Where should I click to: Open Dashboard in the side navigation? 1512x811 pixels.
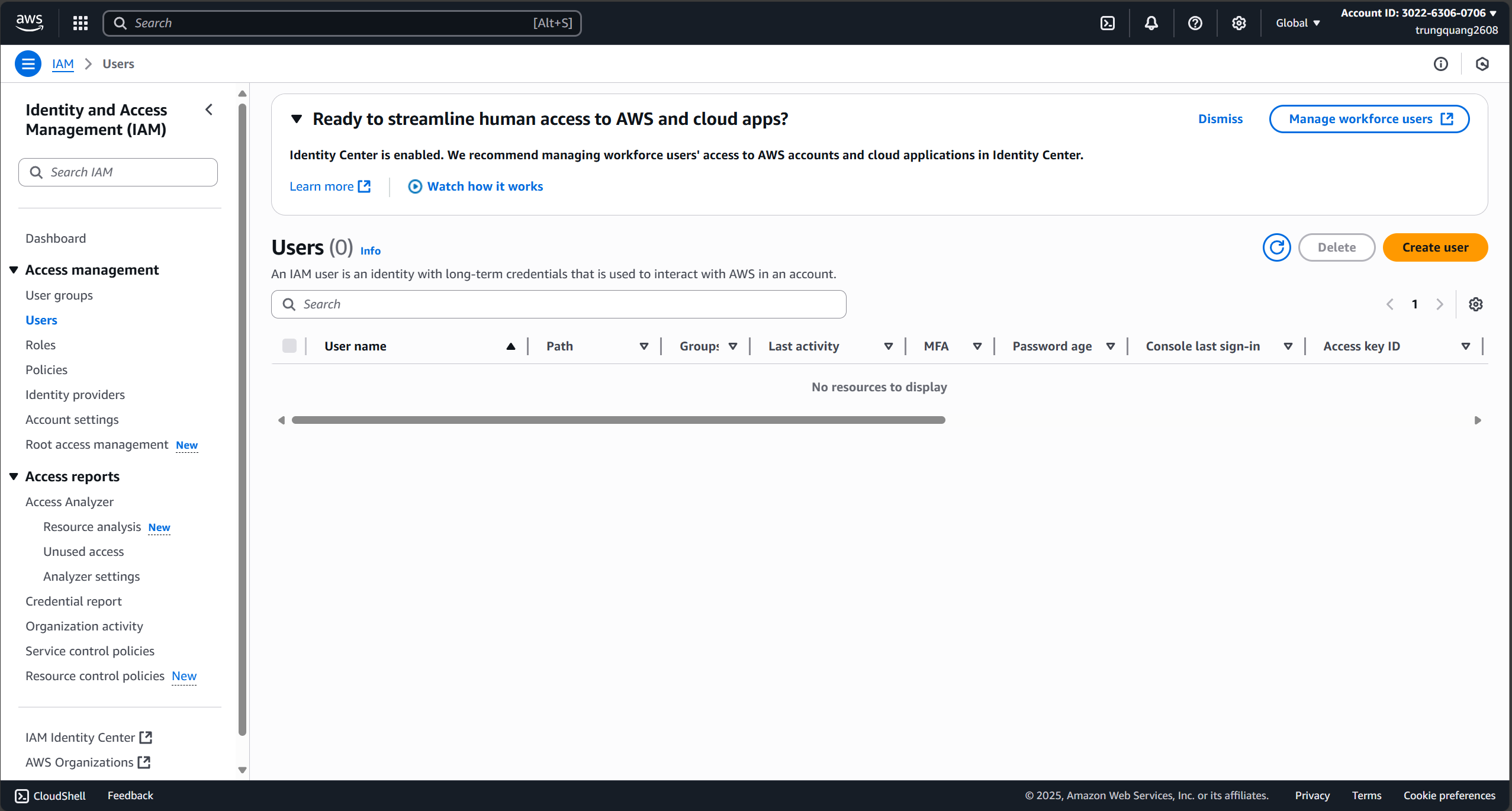(x=56, y=239)
